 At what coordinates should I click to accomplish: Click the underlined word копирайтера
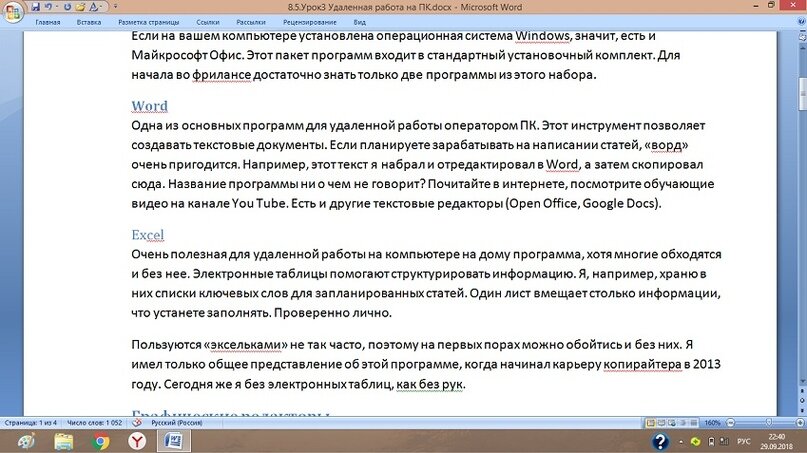tap(642, 364)
